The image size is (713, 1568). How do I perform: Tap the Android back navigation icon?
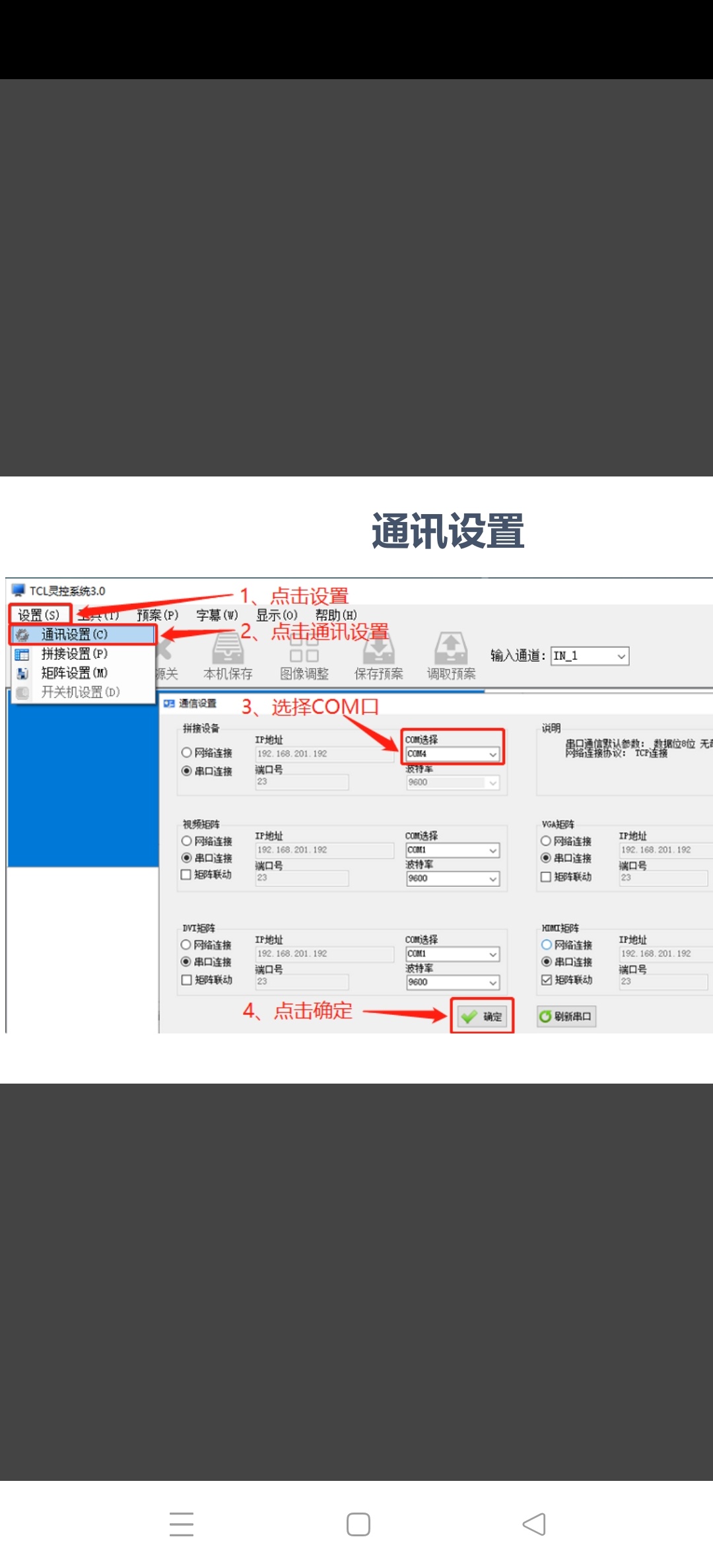(x=534, y=1524)
